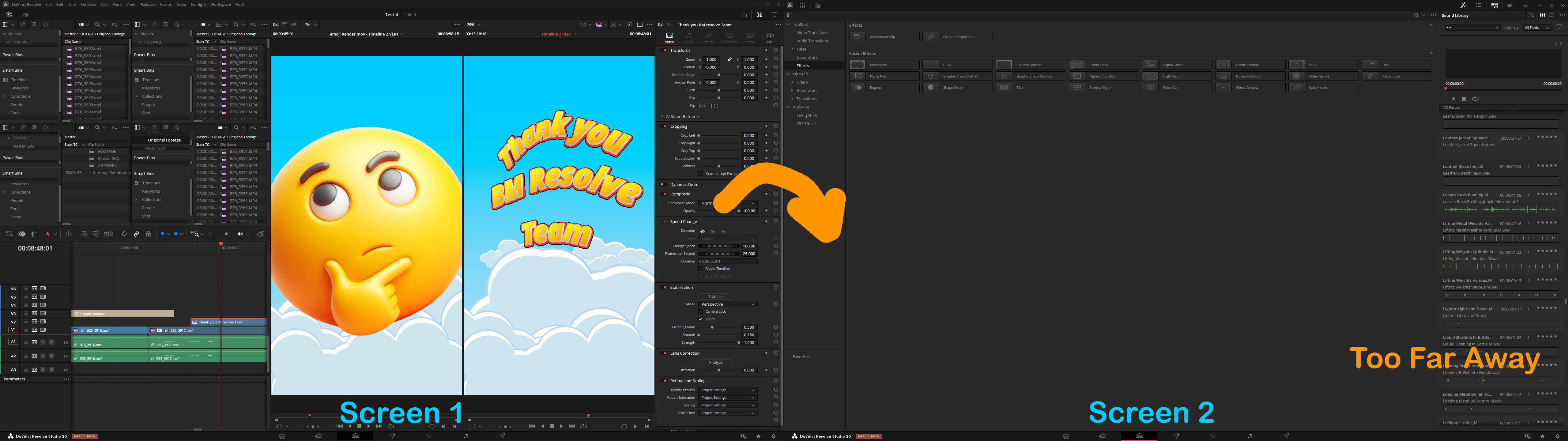The image size is (1568, 441).
Task: Flip the clip horizontally in the Inspector
Action: 703,106
